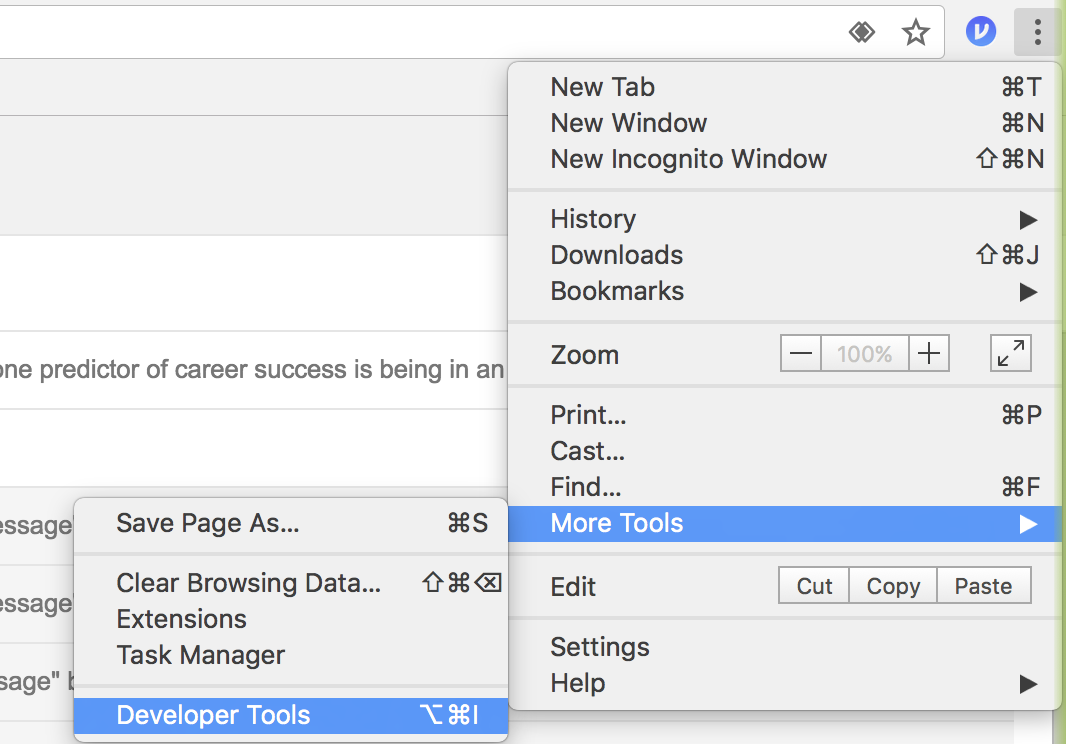
Task: Increase zoom with the plus button
Action: (x=929, y=354)
